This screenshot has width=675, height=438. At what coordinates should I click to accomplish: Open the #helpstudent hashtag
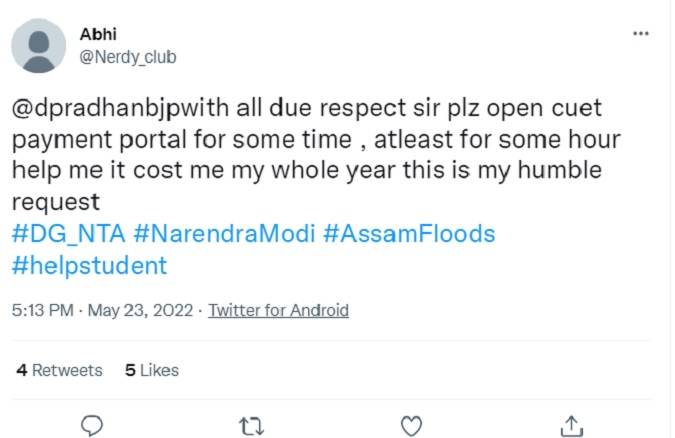click(89, 265)
